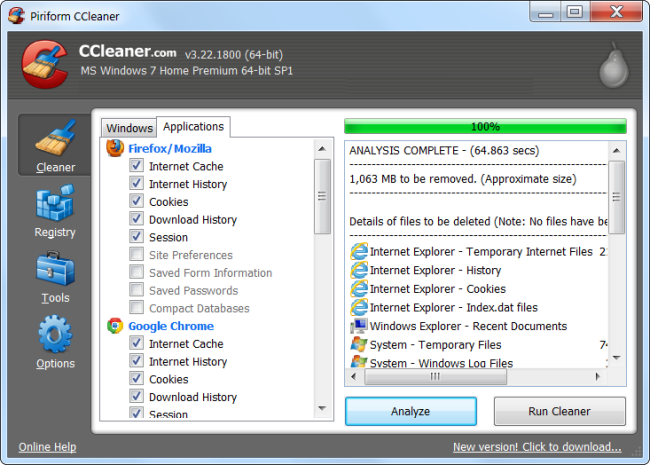Screen dimensions: 650x465
Task: Click the Firefox icon in application list
Action: pyautogui.click(x=115, y=148)
